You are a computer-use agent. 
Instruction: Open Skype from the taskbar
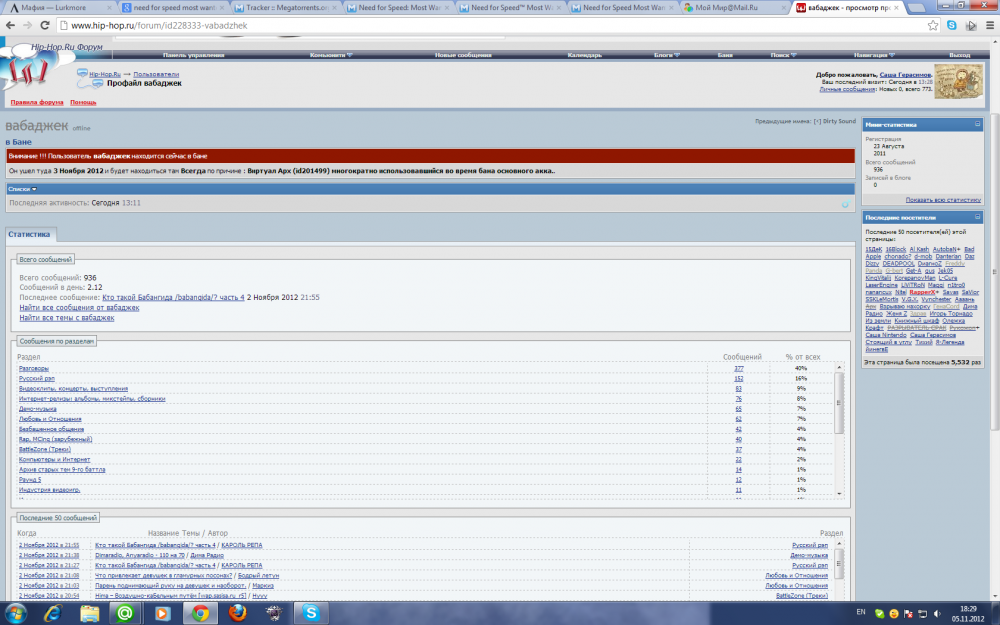coord(311,611)
